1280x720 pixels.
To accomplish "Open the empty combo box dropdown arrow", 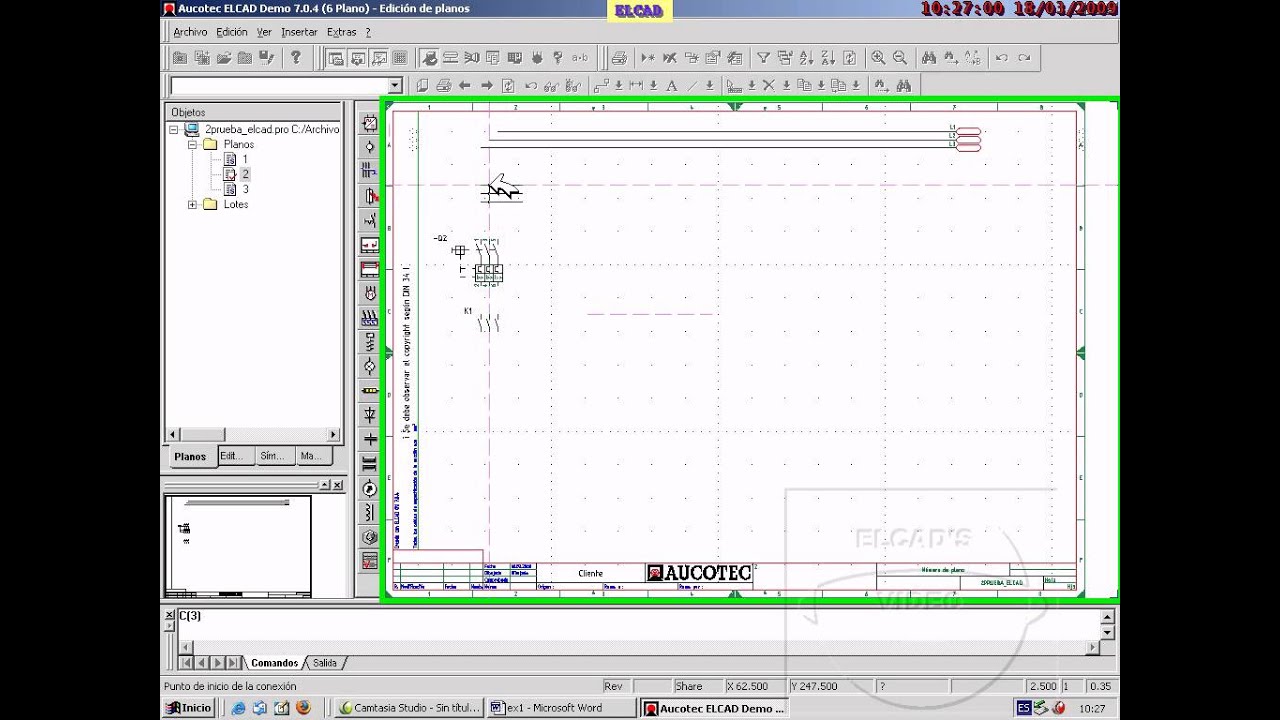I will (x=394, y=86).
